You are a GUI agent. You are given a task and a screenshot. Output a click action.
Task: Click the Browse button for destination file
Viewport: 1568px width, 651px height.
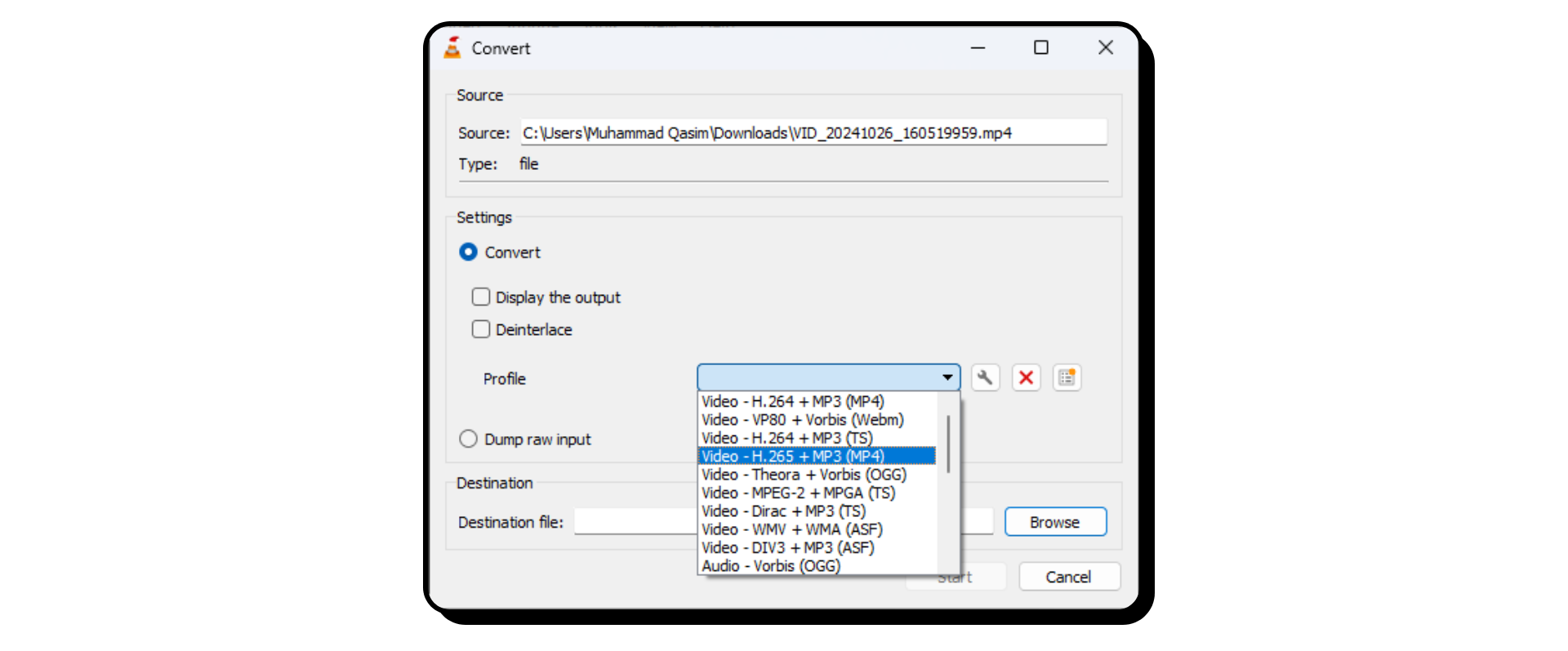pos(1055,522)
